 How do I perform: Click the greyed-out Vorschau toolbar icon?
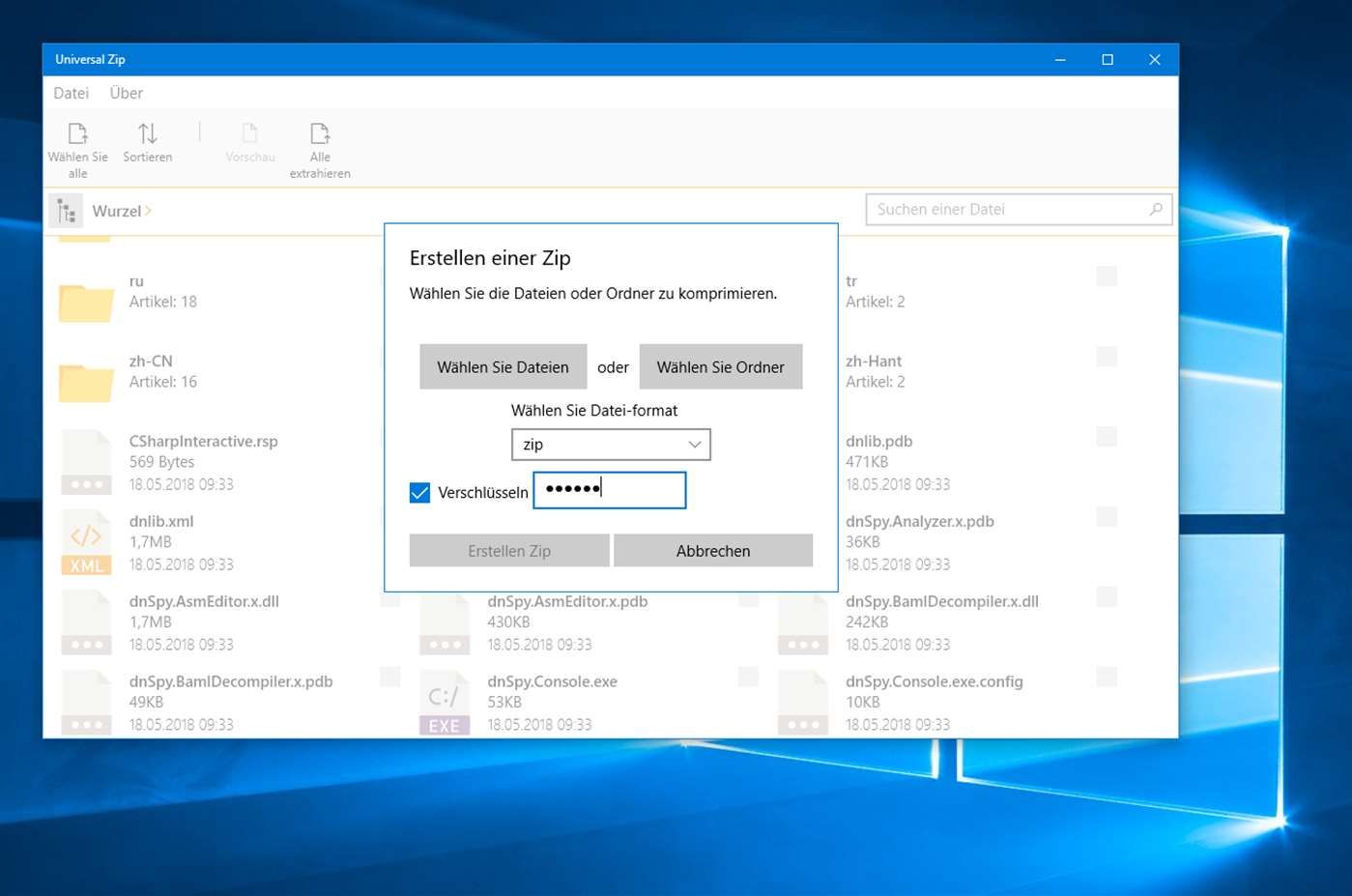249,133
